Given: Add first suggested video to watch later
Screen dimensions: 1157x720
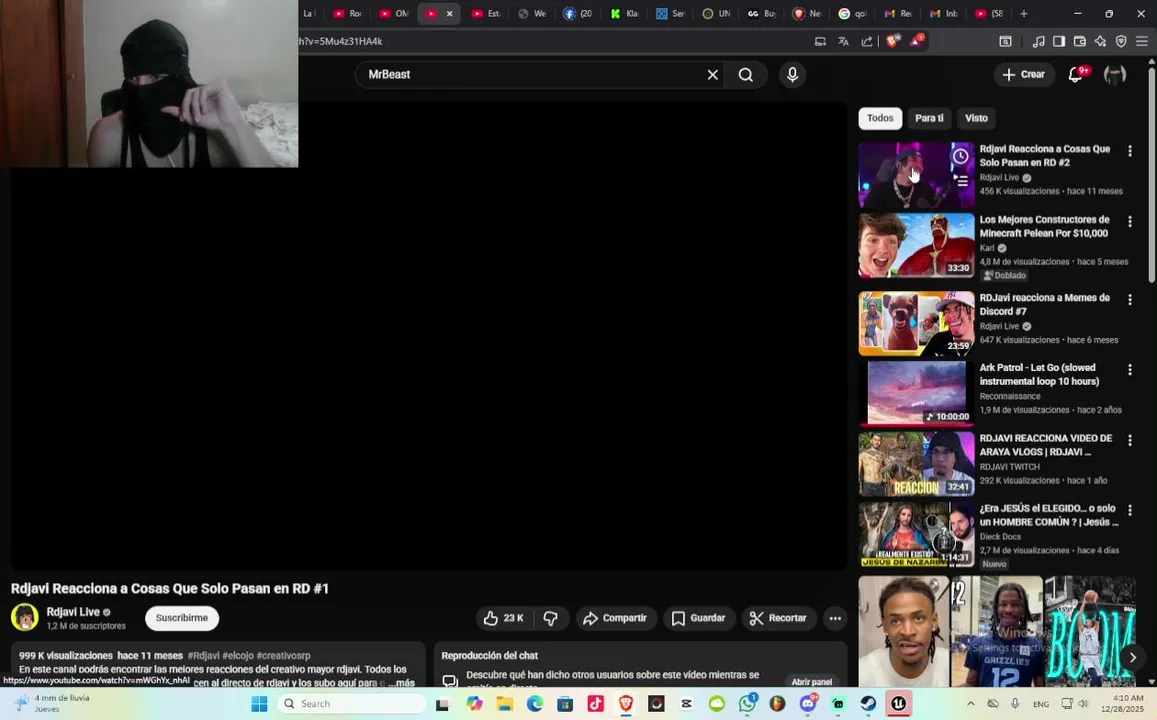Looking at the screenshot, I should (960, 156).
